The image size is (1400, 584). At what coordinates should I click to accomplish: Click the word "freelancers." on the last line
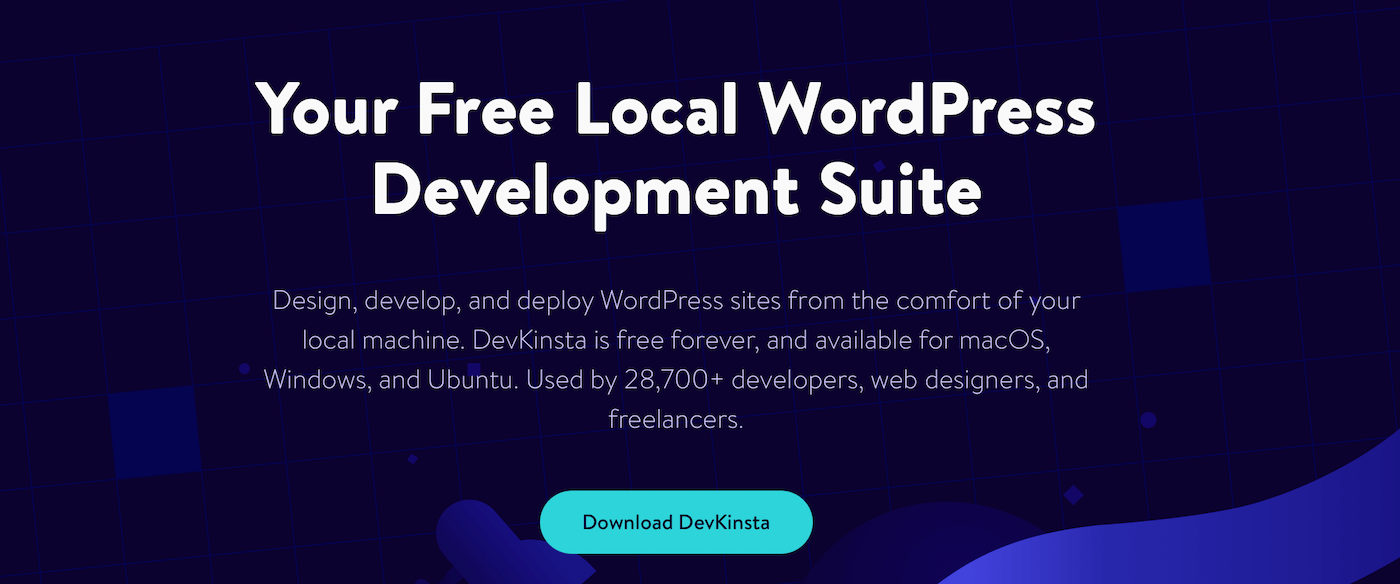[676, 420]
